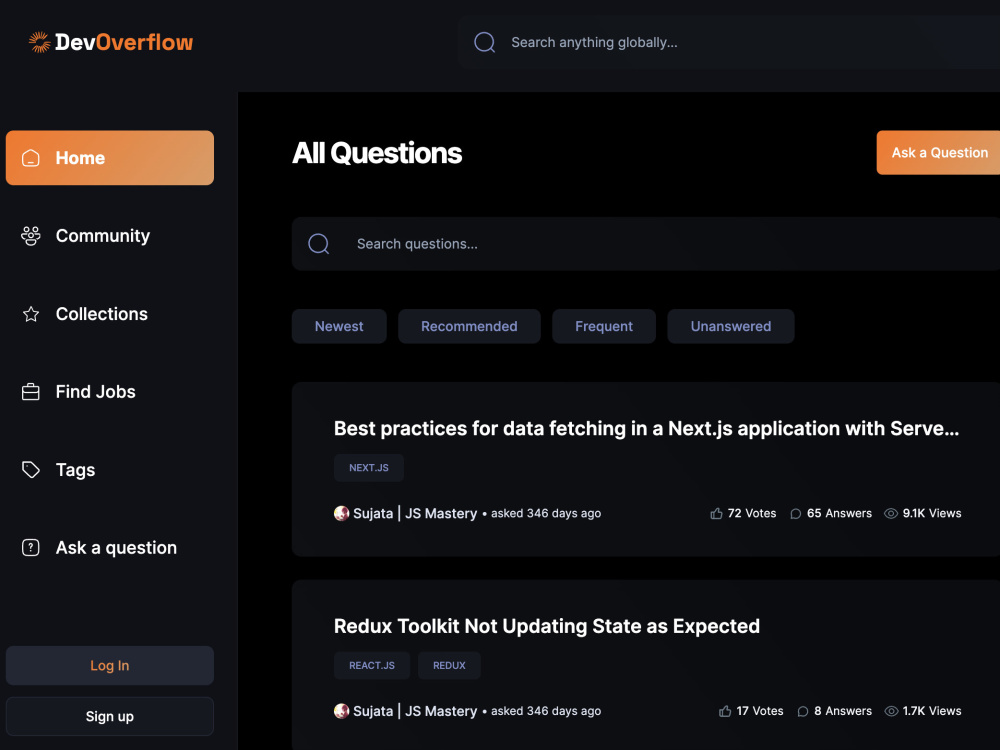Click the question mark icon in the sidebar
The width and height of the screenshot is (1000, 750).
click(31, 548)
